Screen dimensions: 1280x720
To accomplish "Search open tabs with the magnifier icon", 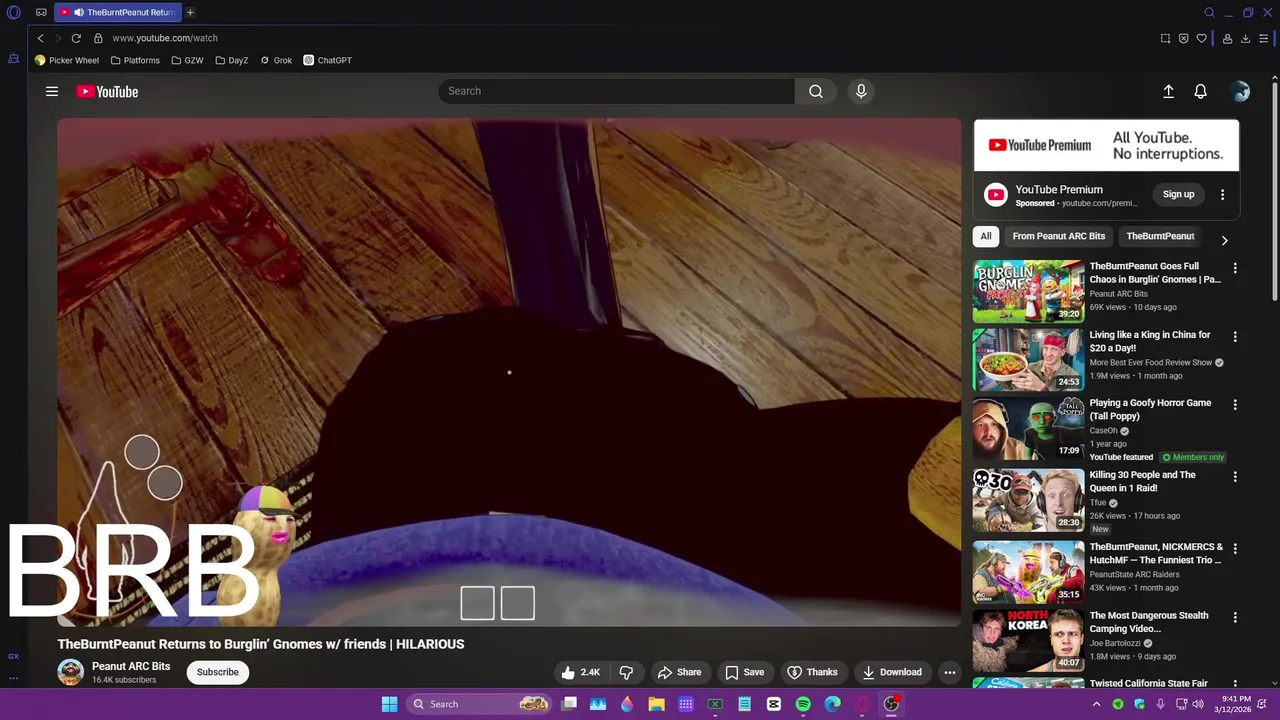I will pos(1209,13).
